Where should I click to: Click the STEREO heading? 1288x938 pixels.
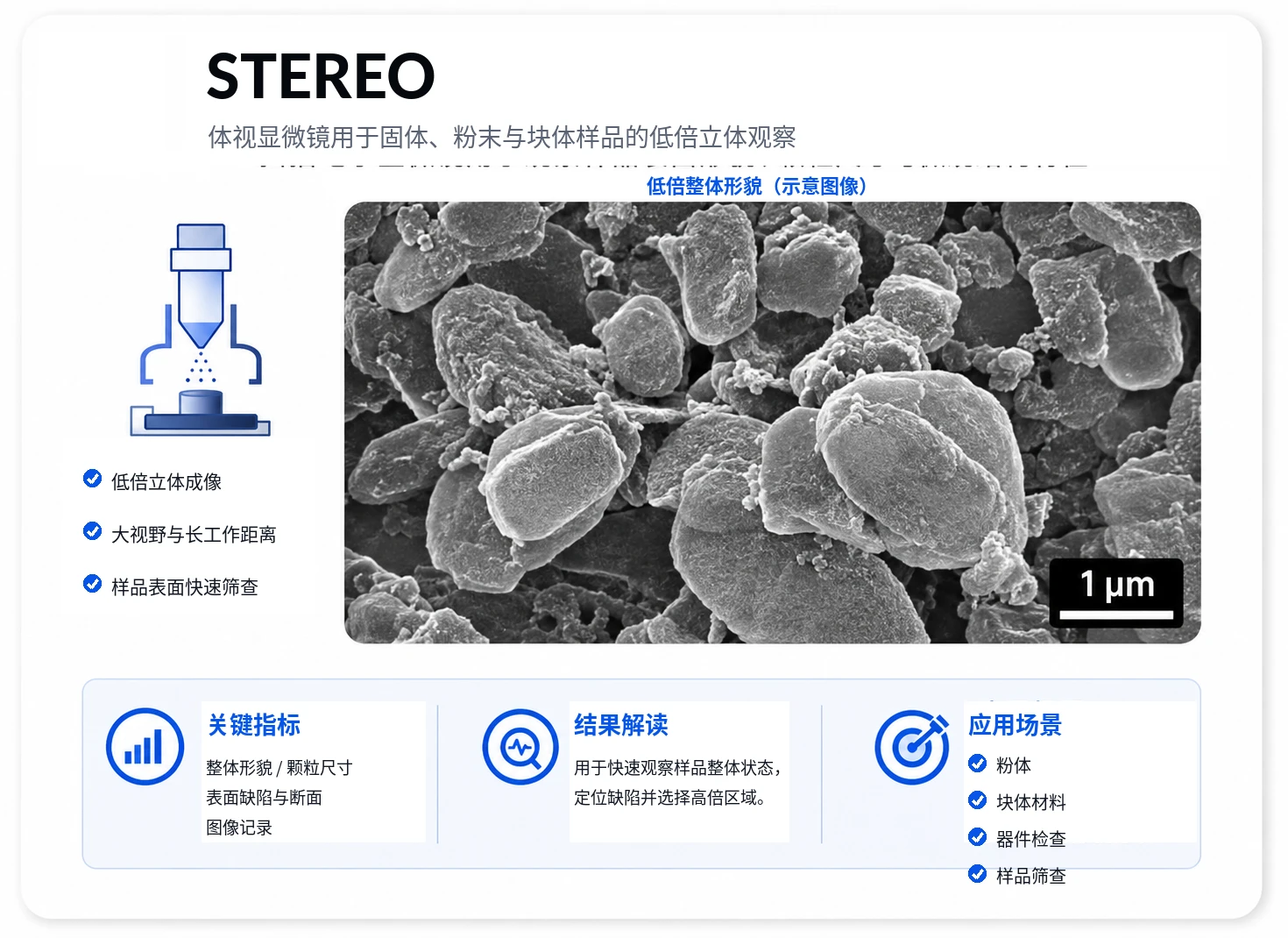(321, 76)
